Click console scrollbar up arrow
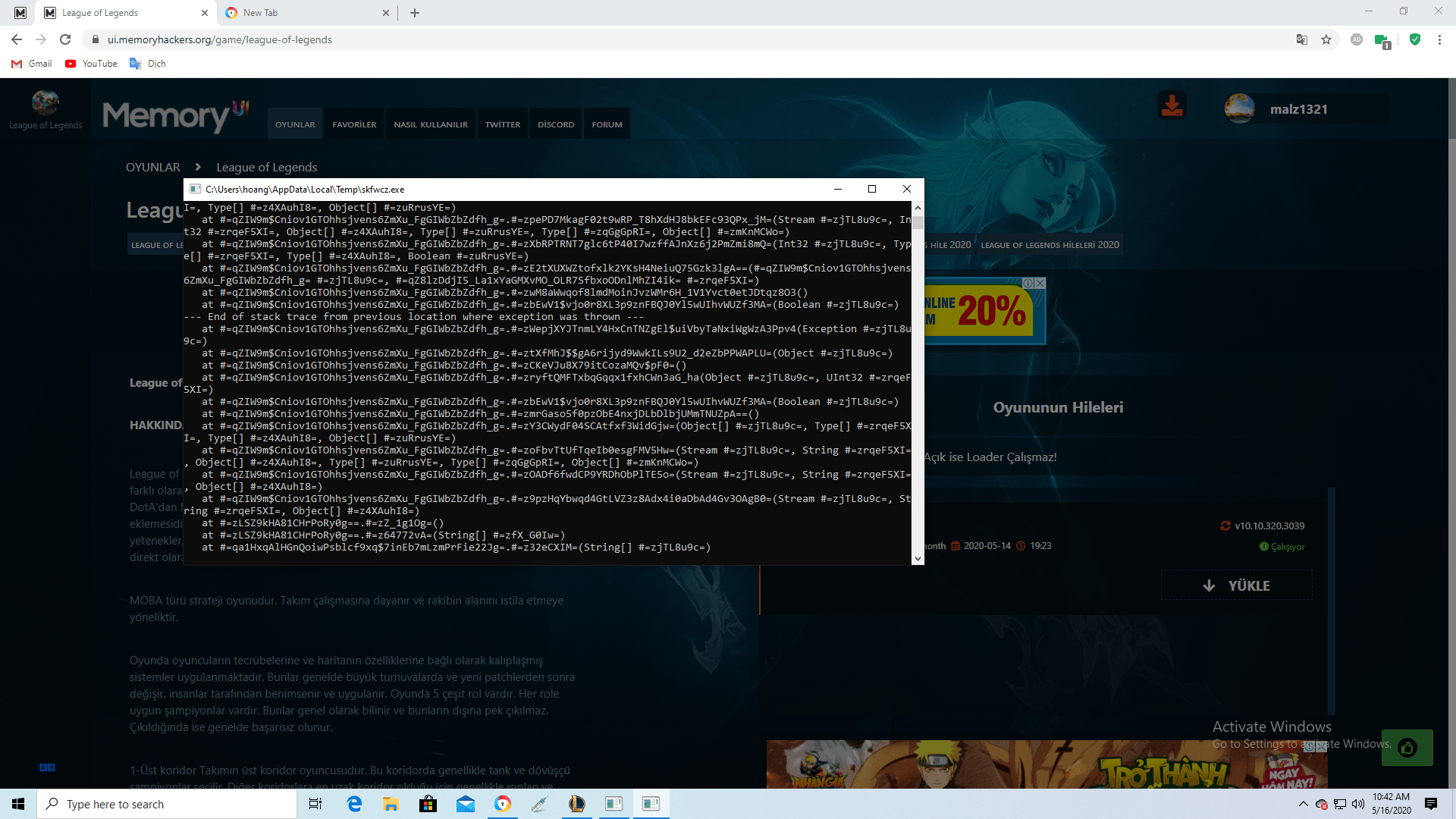Viewport: 1456px width, 819px height. [918, 208]
